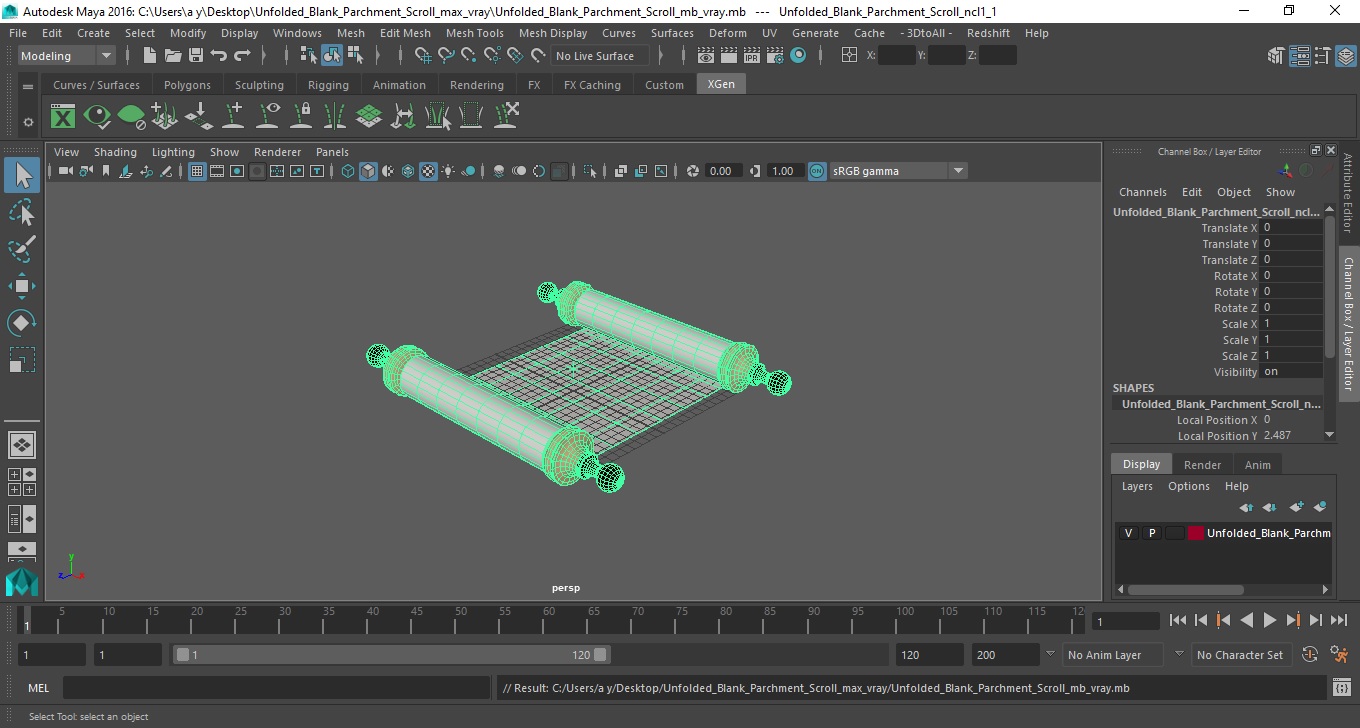Toggle layer playback P box
Image resolution: width=1360 pixels, height=728 pixels.
1151,533
